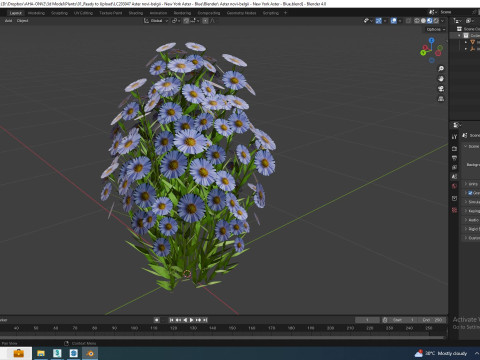Click the End frame field
480x360 pixels.
pos(432,320)
